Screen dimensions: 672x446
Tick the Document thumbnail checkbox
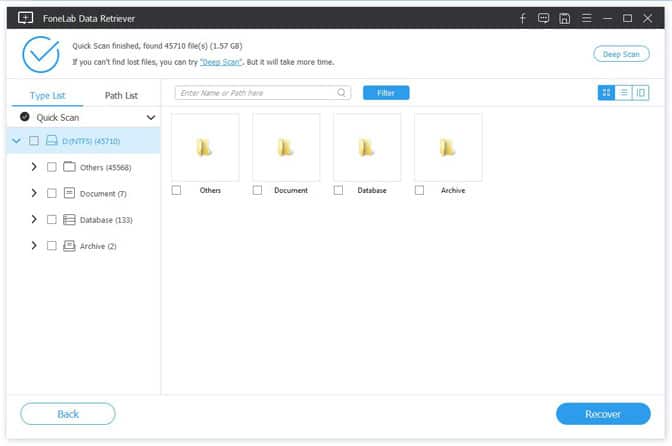257,190
